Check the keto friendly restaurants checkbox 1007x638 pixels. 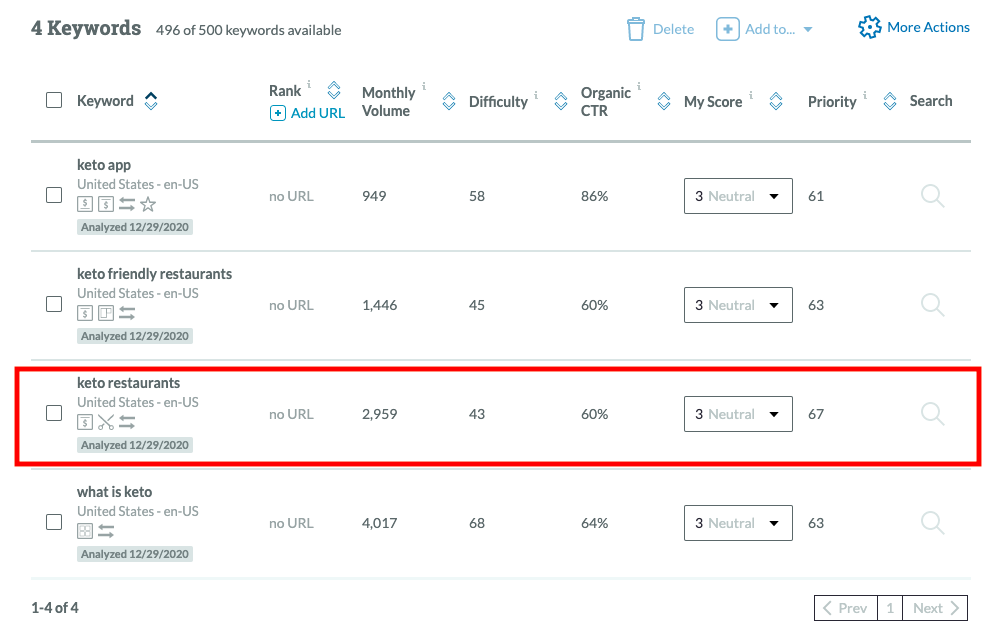pyautogui.click(x=54, y=304)
